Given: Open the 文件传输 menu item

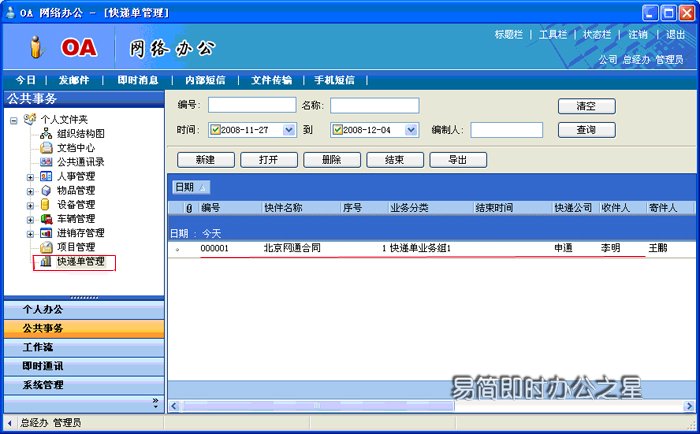Looking at the screenshot, I should tap(271, 80).
